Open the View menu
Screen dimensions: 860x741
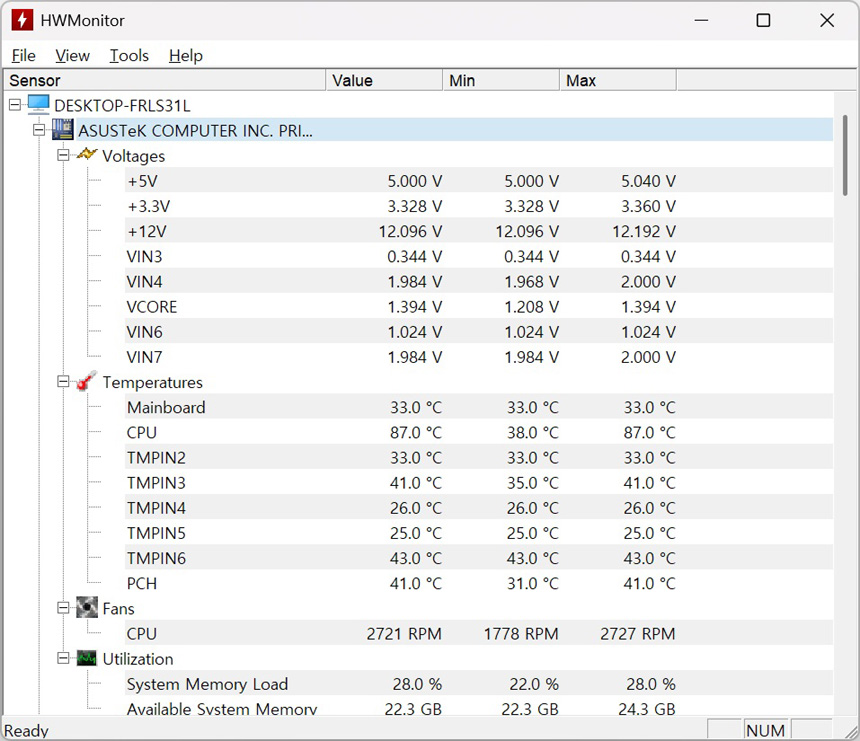[x=72, y=56]
